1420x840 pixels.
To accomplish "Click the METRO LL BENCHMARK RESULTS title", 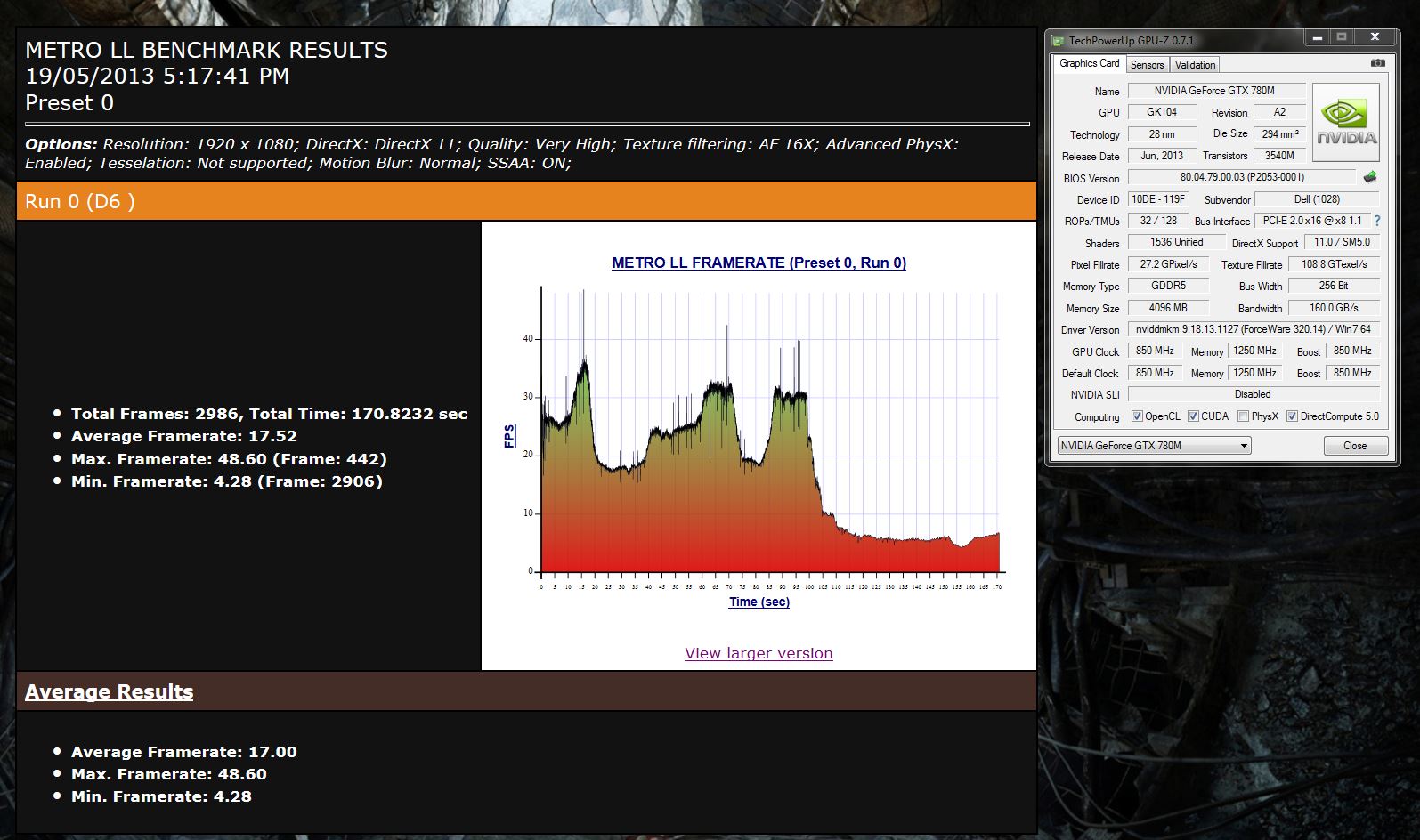I will coord(207,50).
